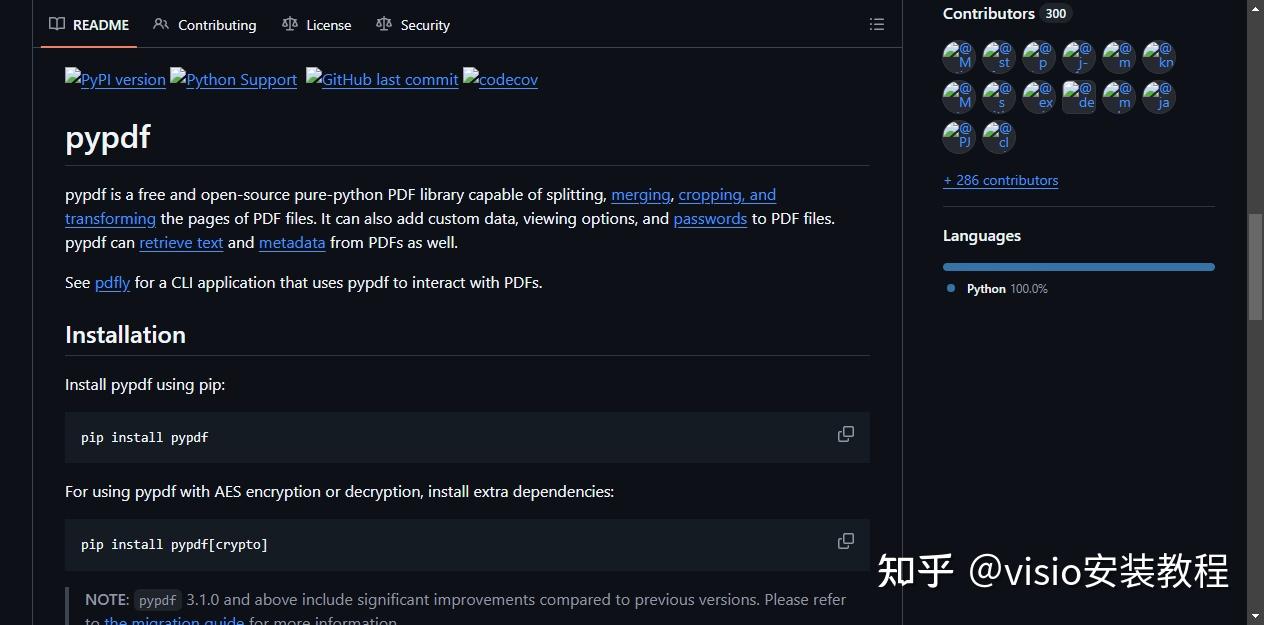The image size is (1264, 625).
Task: Open contributor avatar labeled @ex
Action: point(1039,97)
